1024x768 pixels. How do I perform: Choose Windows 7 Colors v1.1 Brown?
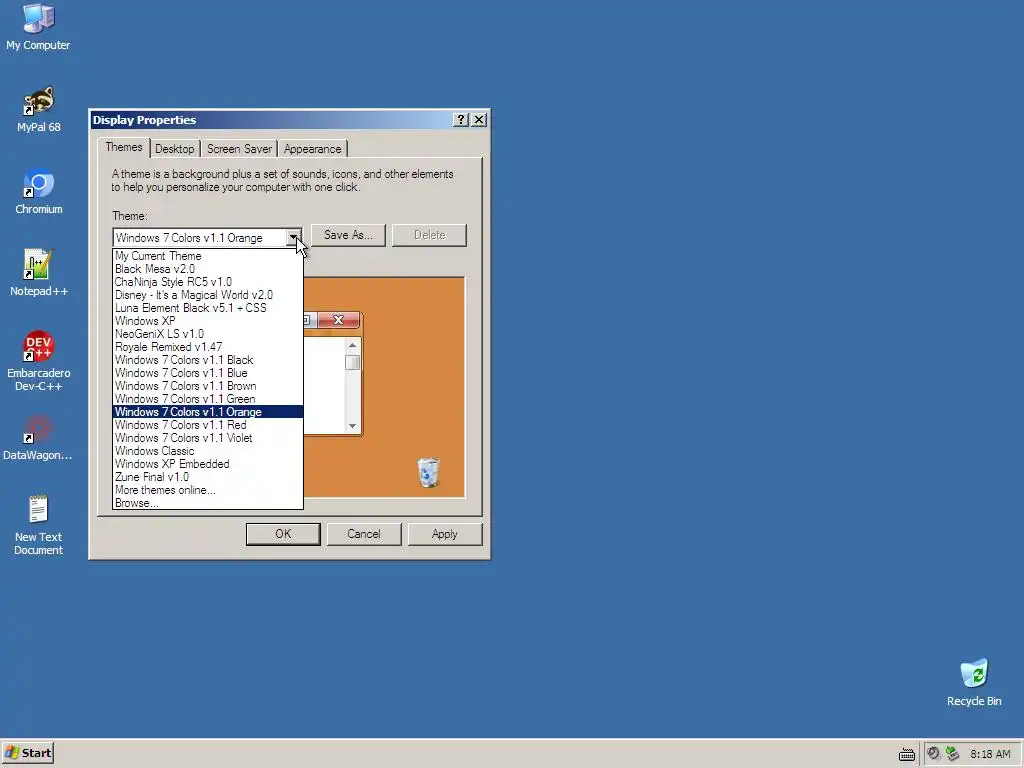(208, 387)
